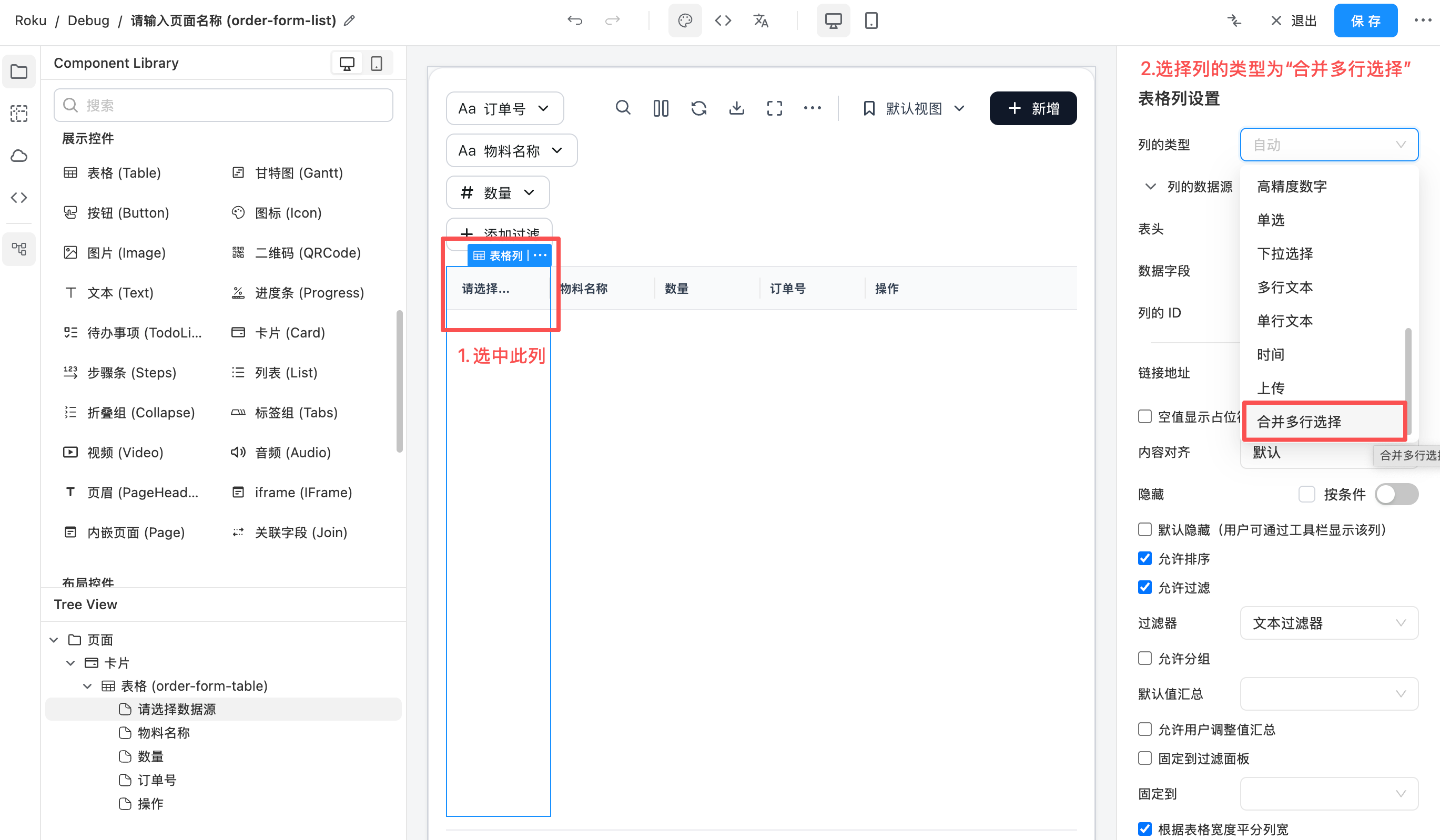Open the 默认值汇总 dropdown
Image resolution: width=1440 pixels, height=840 pixels.
[x=1329, y=694]
